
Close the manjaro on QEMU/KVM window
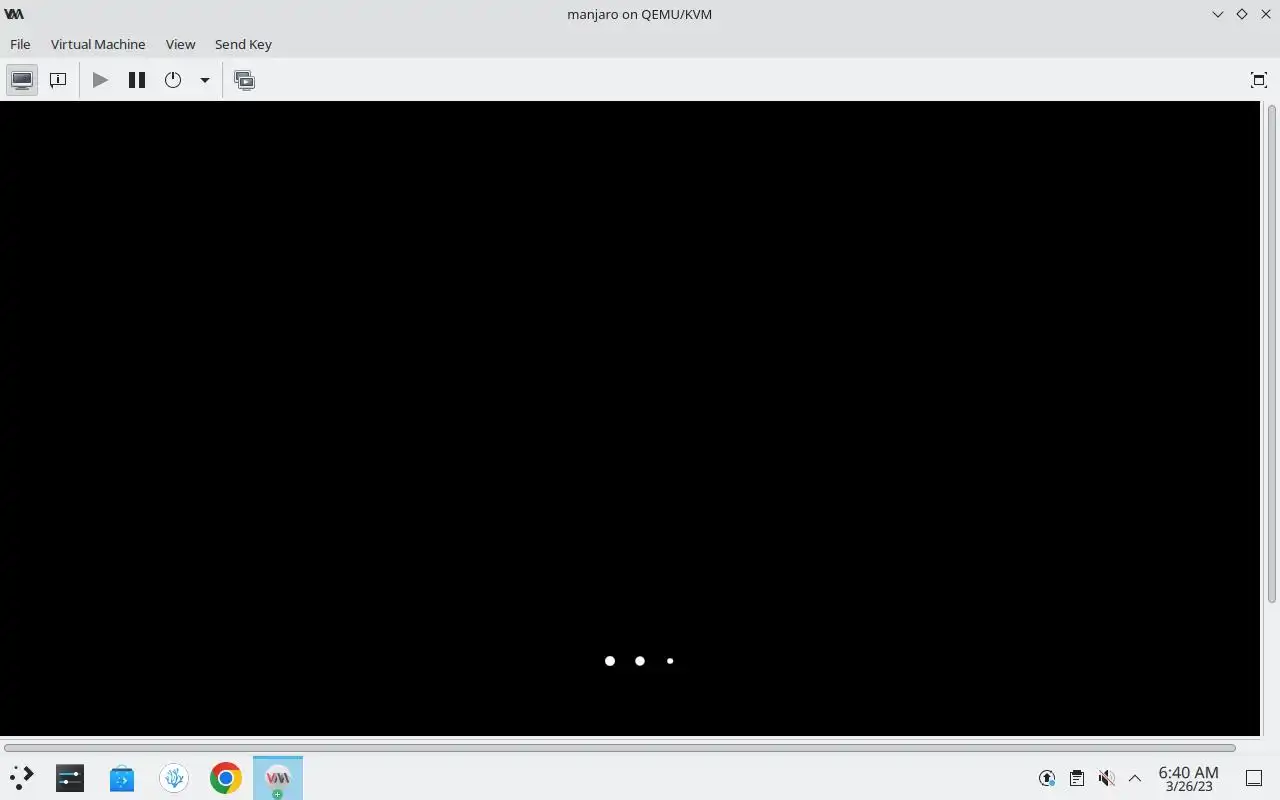[1266, 14]
